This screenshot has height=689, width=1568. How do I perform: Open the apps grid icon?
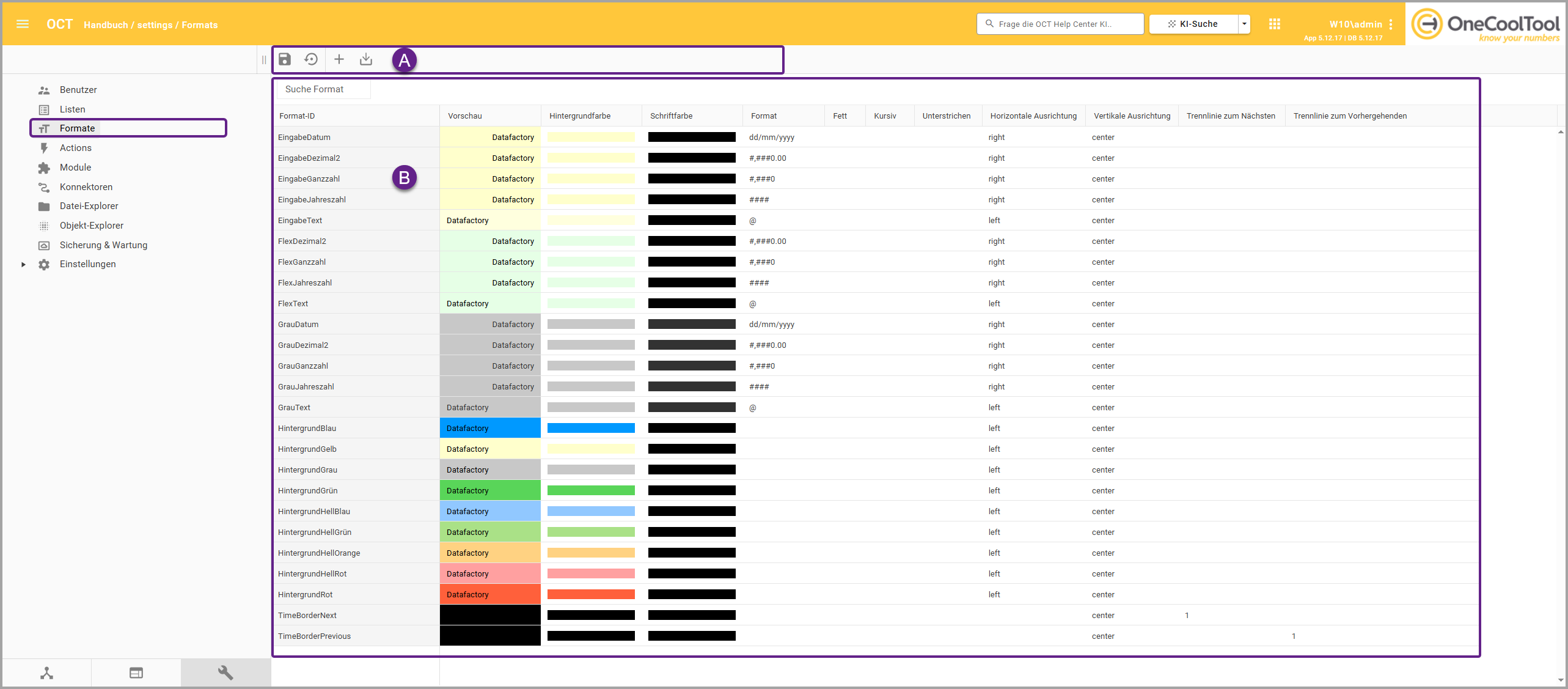pos(1274,24)
